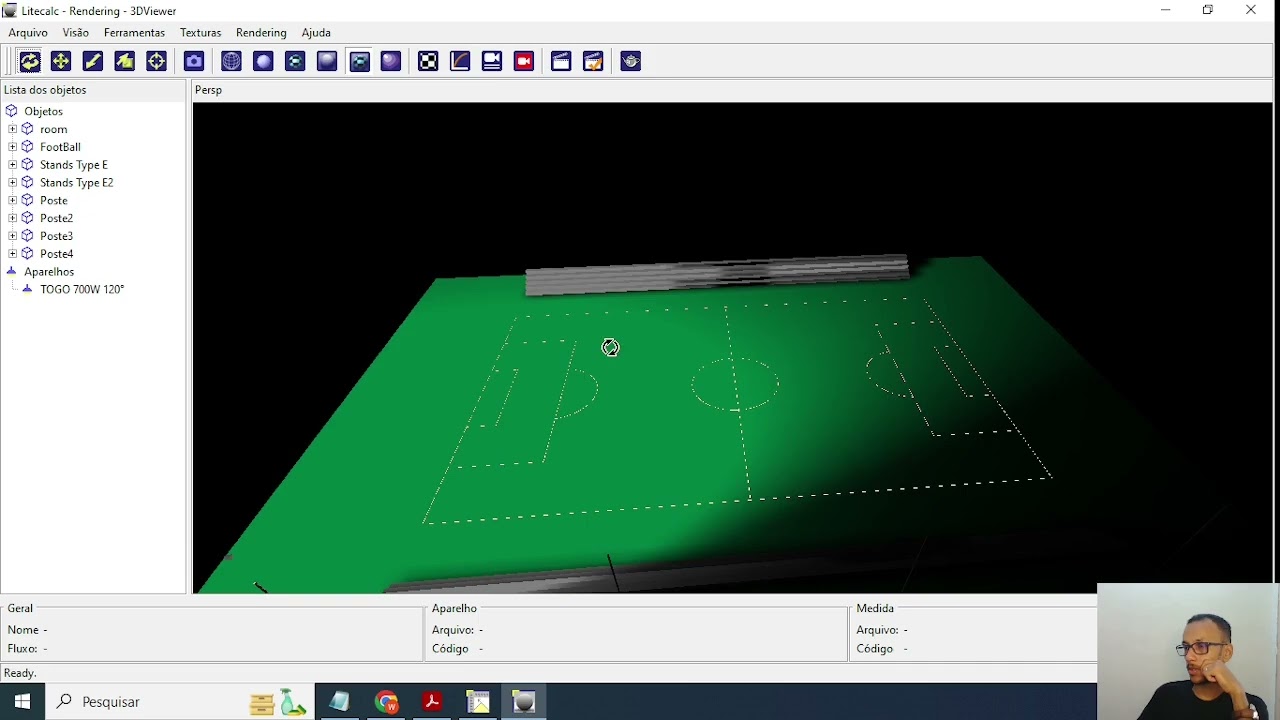Click the plain light-blue sphere icon
The width and height of the screenshot is (1280, 720).
(x=263, y=62)
